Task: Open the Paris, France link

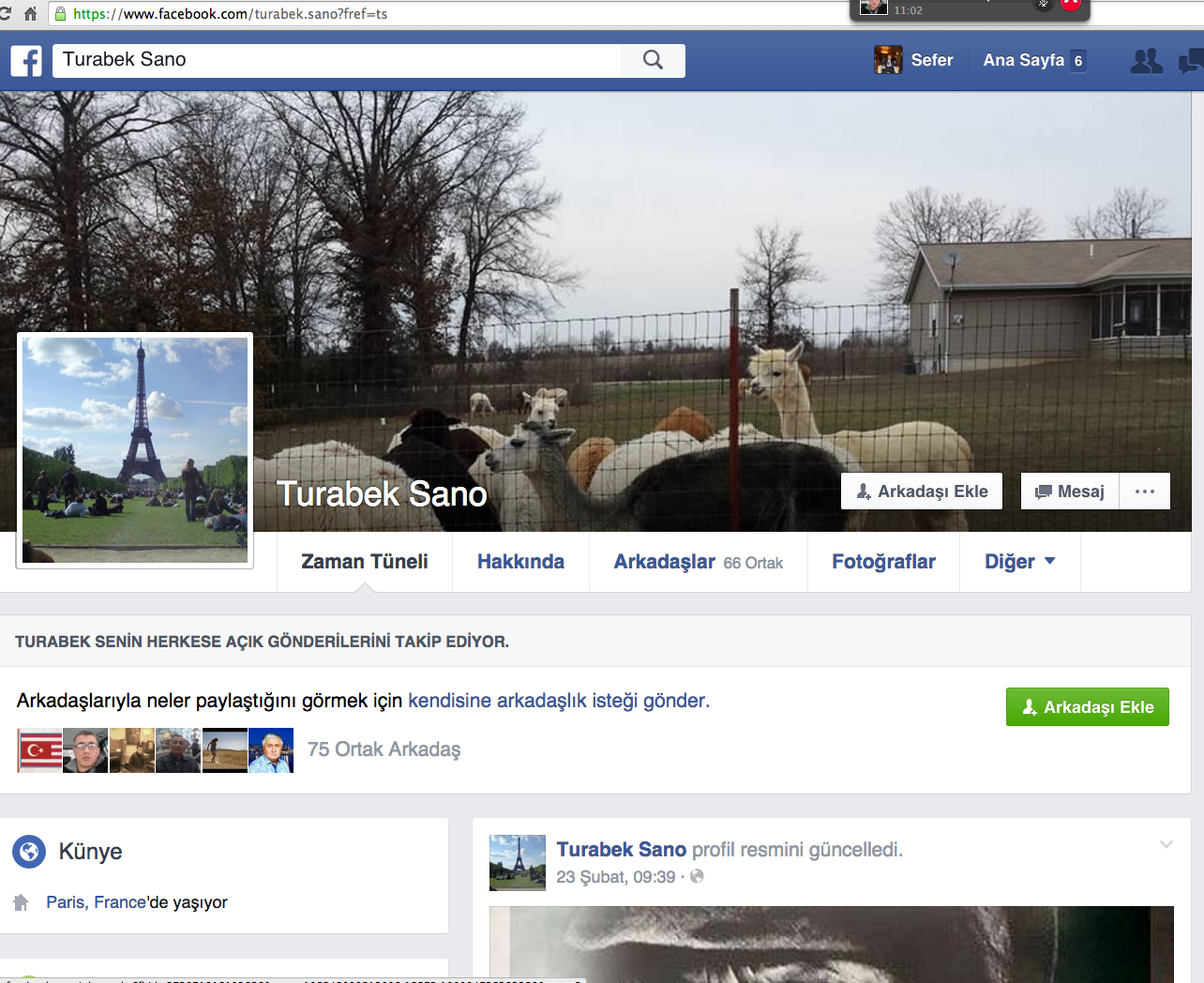Action: point(97,902)
